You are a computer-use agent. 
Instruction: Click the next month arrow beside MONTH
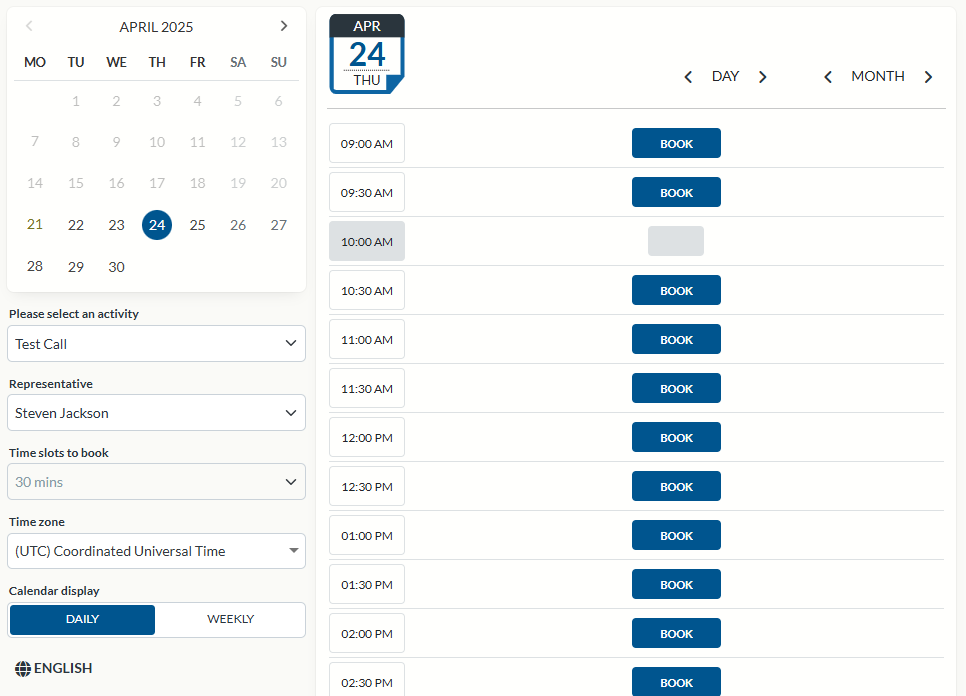pyautogui.click(x=928, y=77)
